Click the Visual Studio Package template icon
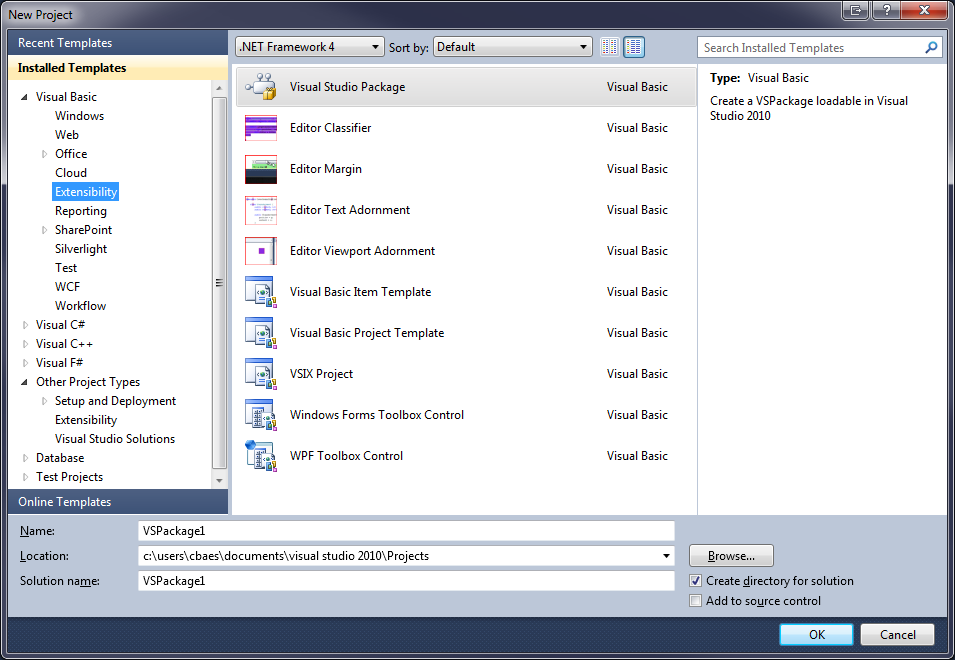This screenshot has height=660, width=955. pos(261,86)
